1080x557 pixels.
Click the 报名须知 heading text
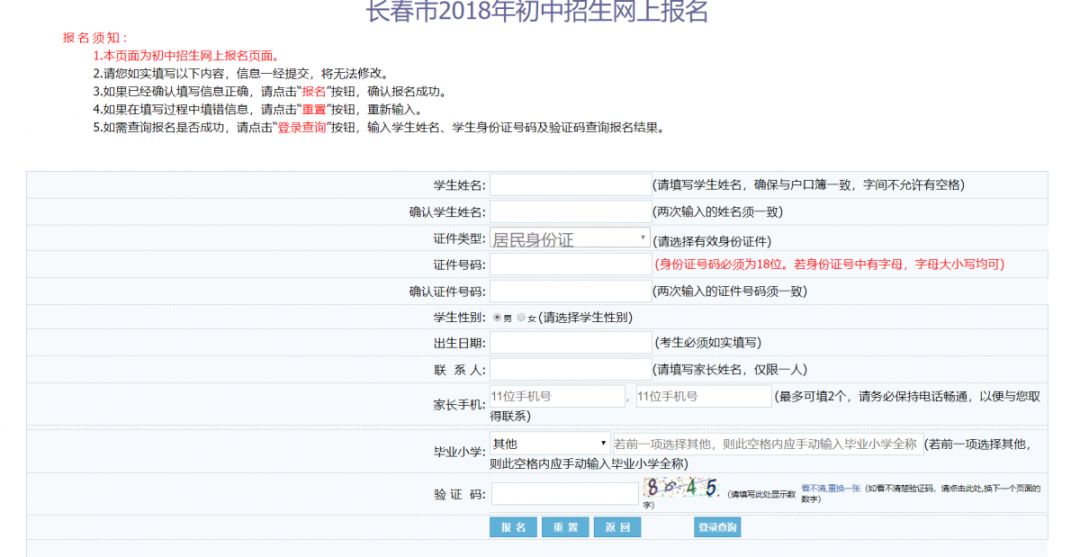[x=95, y=38]
